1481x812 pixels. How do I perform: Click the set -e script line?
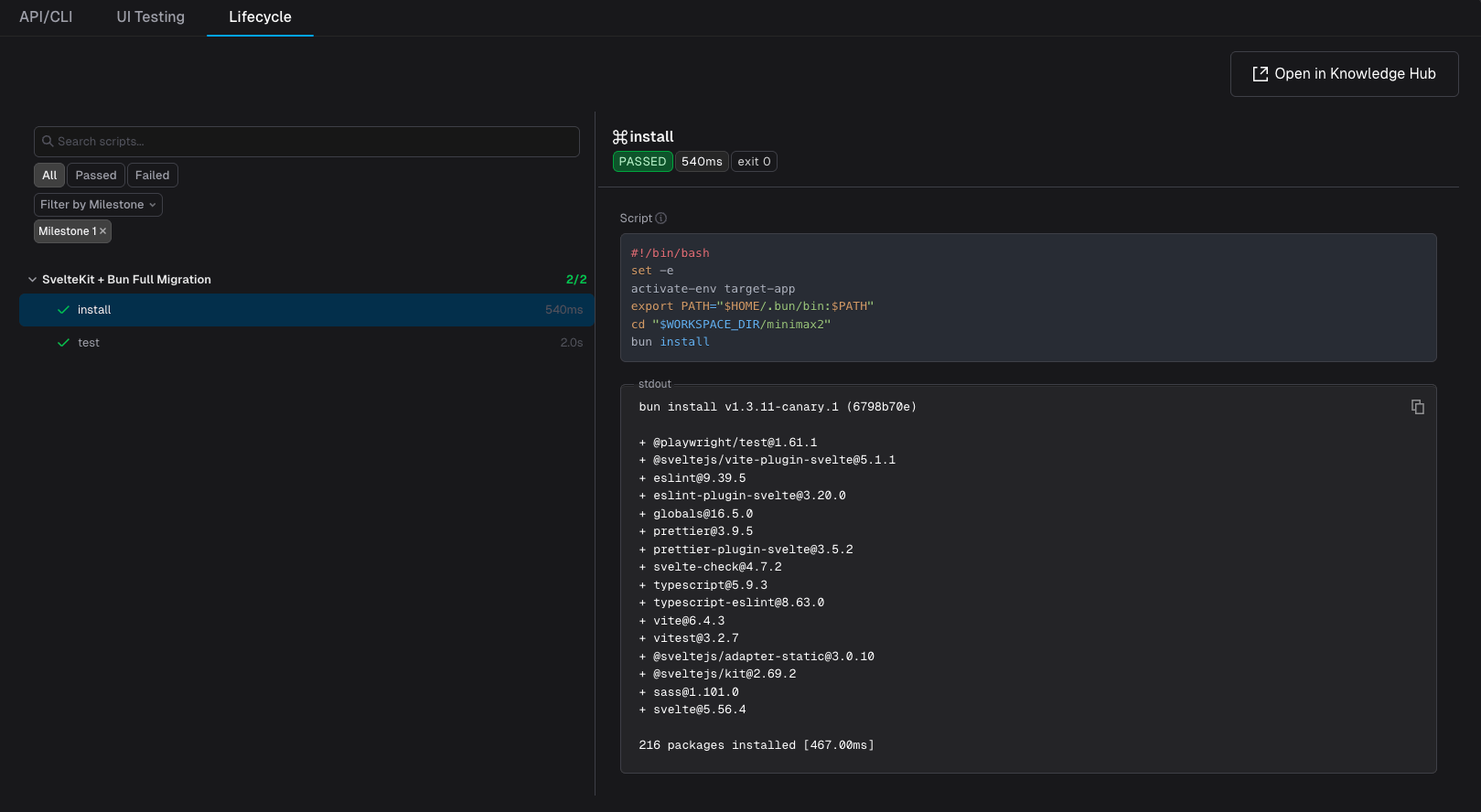coord(652,271)
